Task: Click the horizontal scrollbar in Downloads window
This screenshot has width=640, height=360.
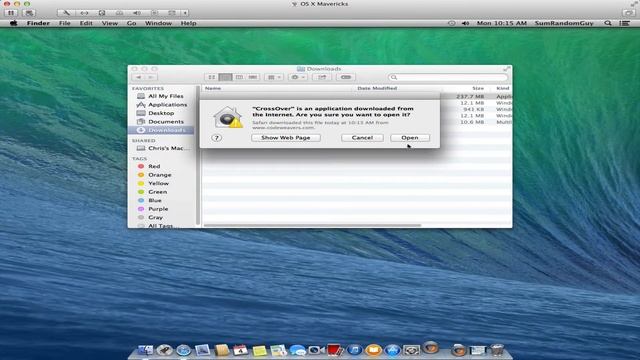Action: point(312,225)
